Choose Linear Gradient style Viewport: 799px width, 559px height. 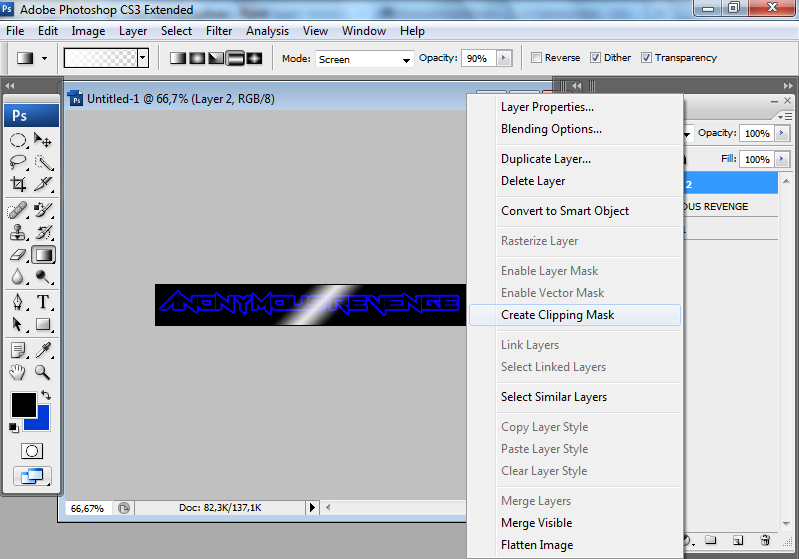177,58
